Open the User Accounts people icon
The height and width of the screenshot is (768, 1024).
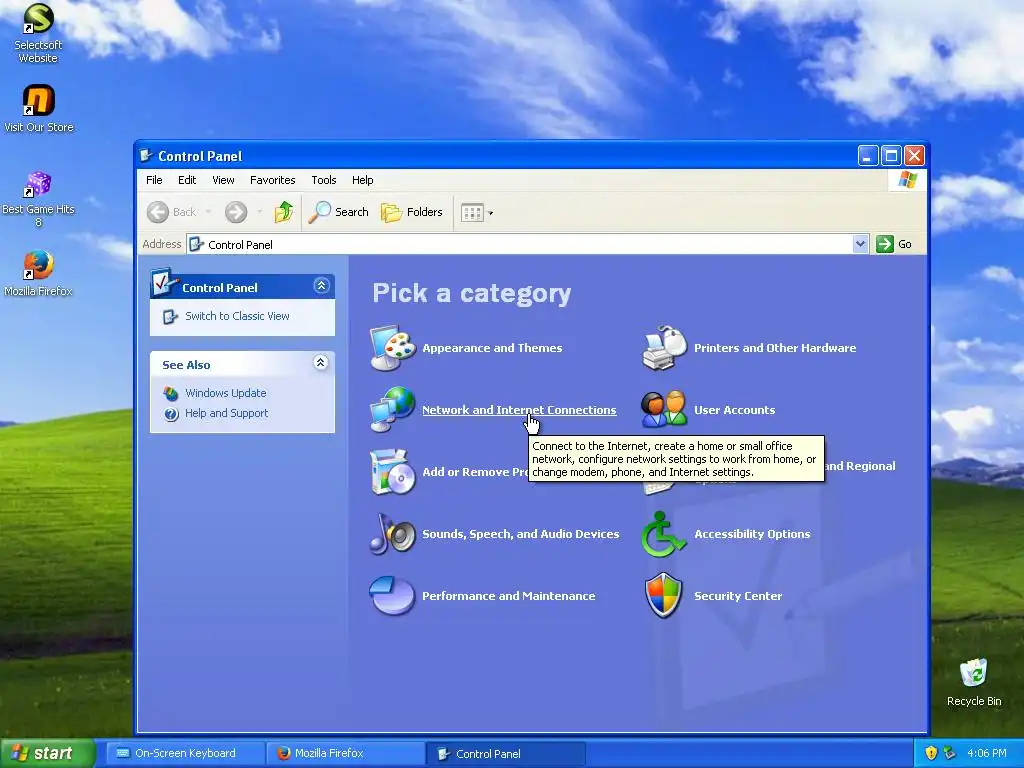(x=664, y=409)
